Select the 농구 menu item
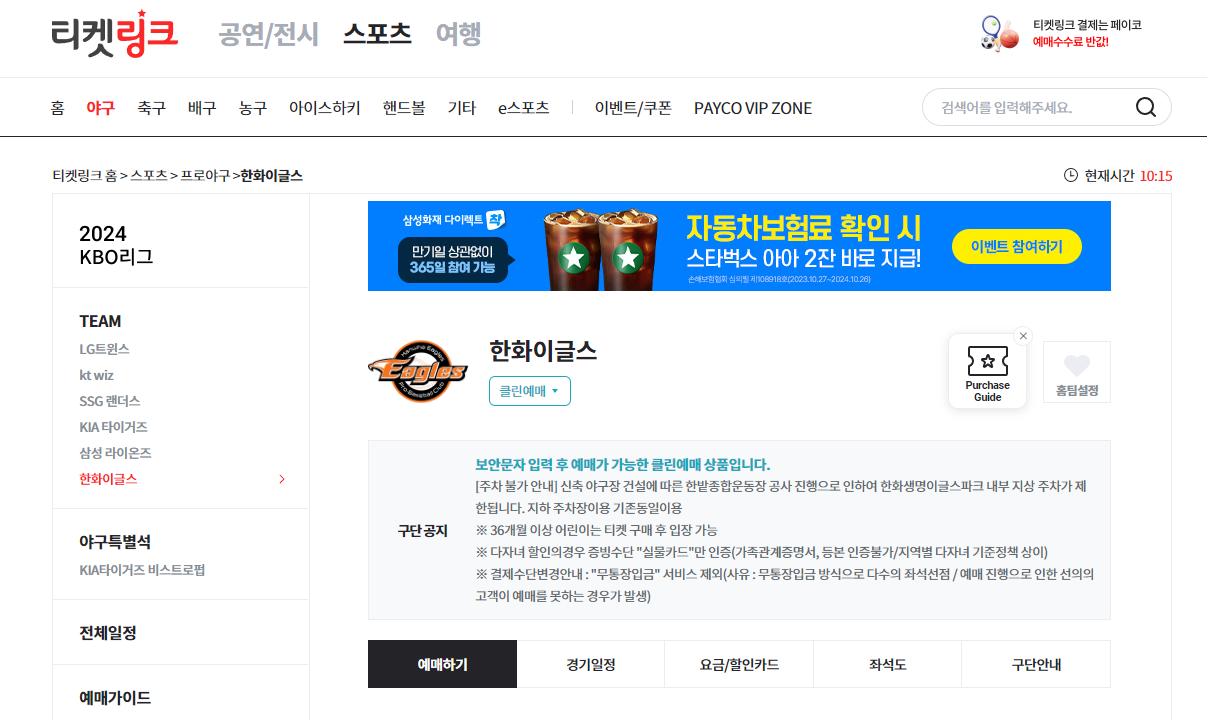This screenshot has height=720, width=1207. coord(253,108)
